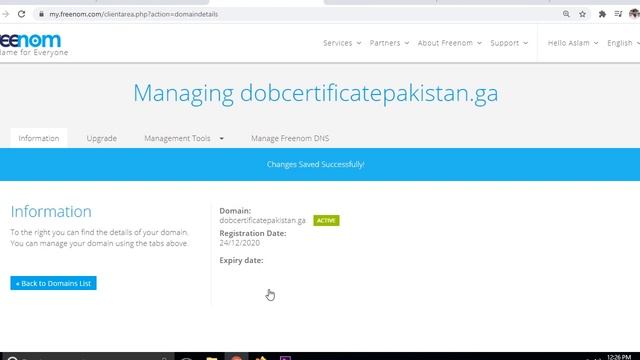
Task: Click the address bar URL
Action: coord(133,14)
